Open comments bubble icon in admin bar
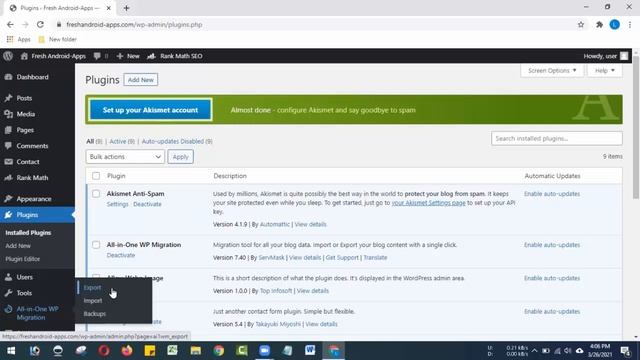640x360 pixels. point(97,56)
